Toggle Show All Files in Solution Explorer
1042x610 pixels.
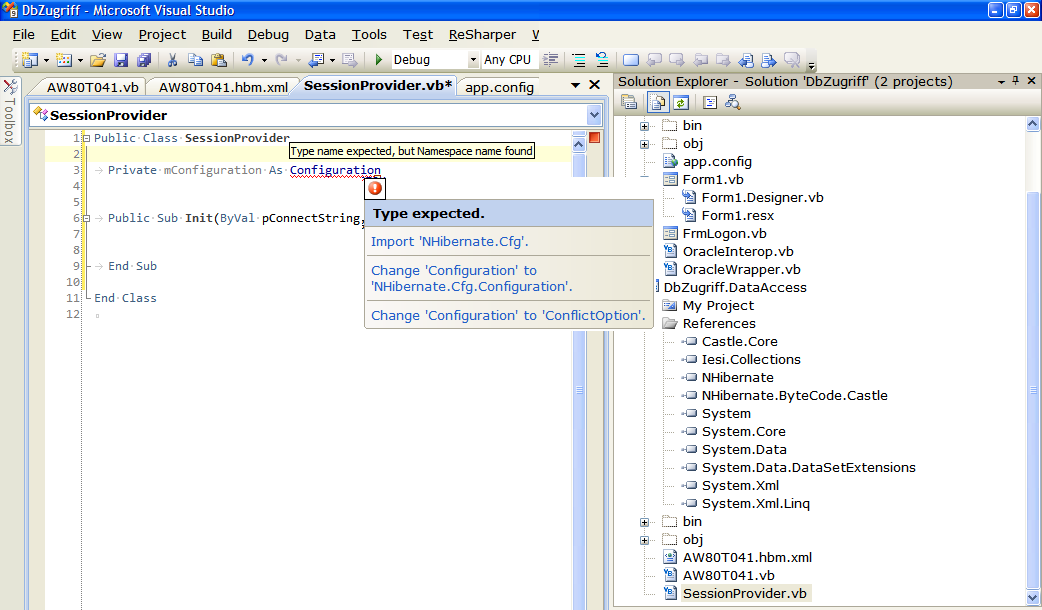tap(657, 102)
